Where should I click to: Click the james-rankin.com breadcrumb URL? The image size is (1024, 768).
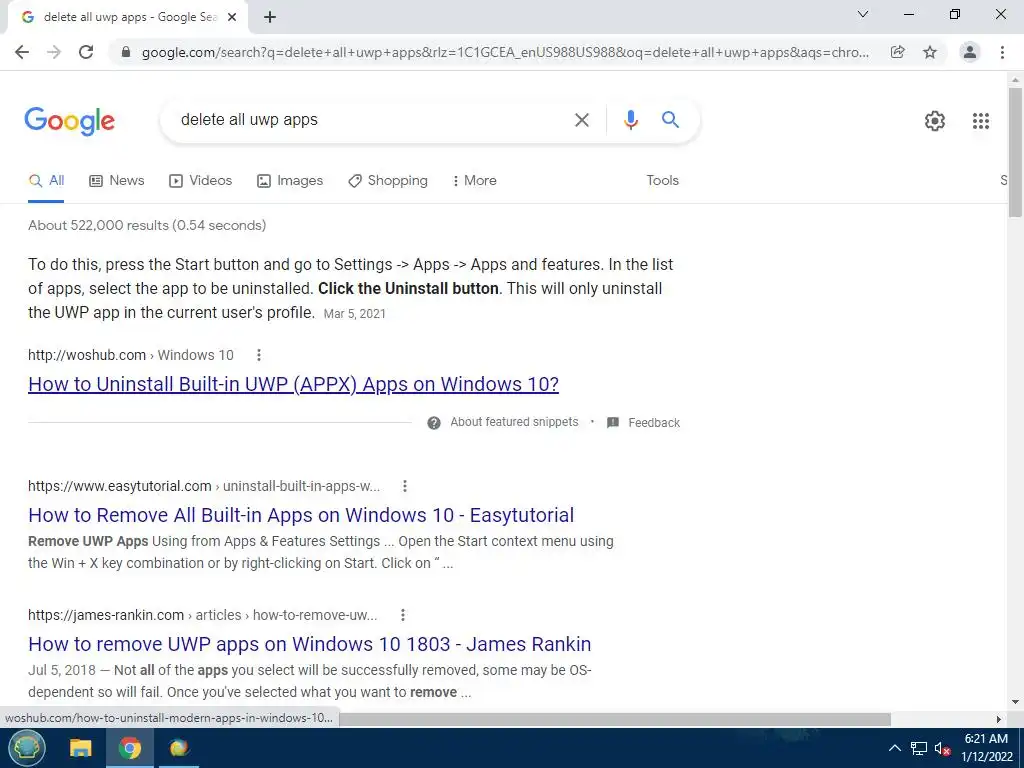pyautogui.click(x=202, y=615)
